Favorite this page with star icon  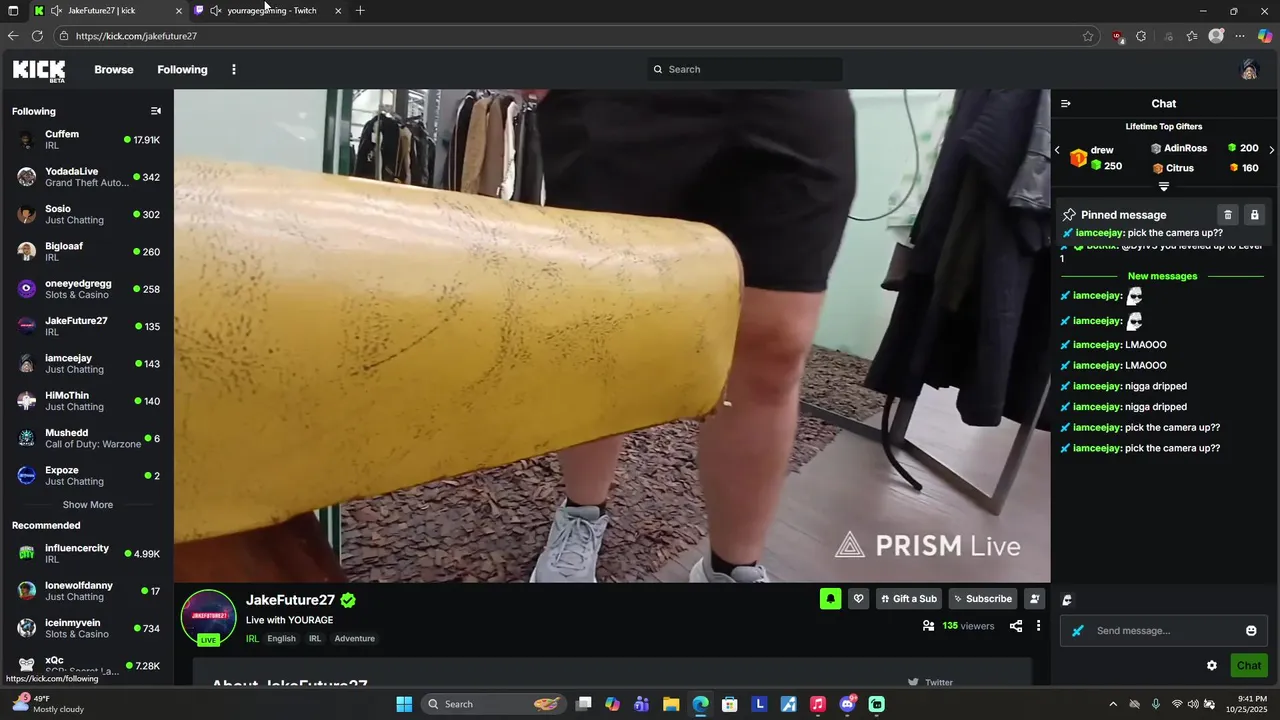point(1088,36)
